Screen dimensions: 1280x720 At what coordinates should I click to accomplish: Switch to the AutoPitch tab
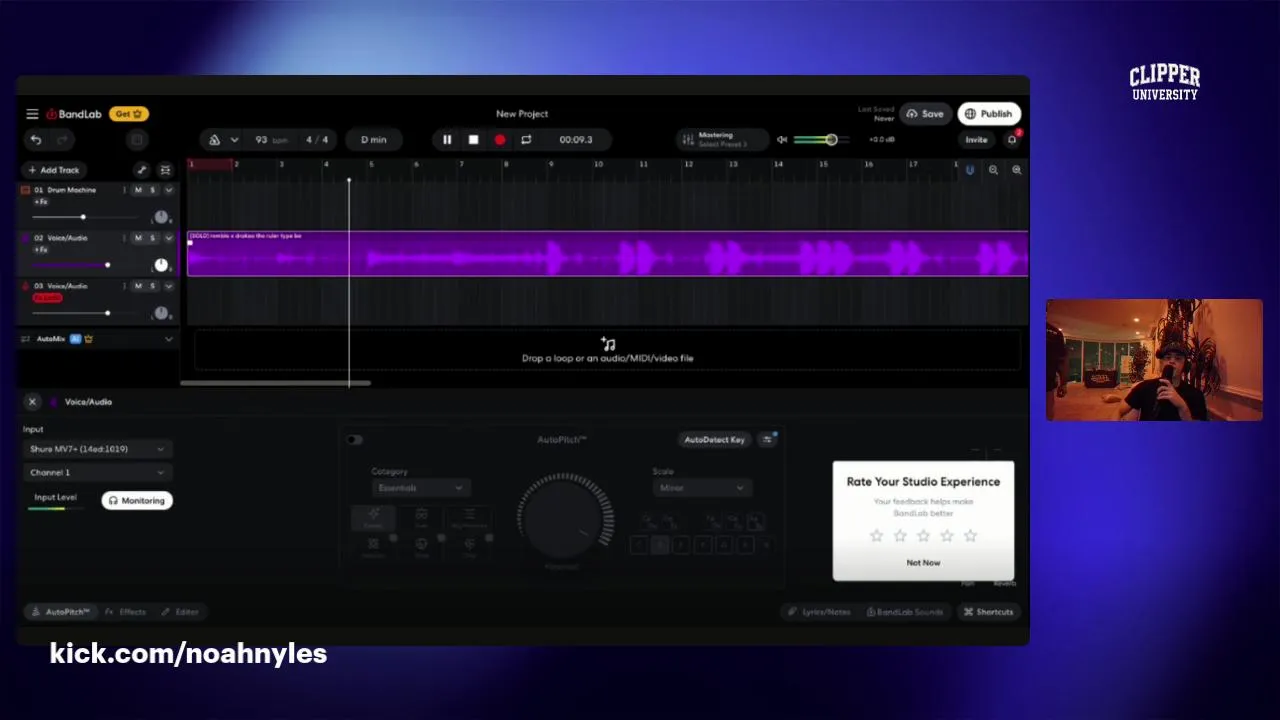pos(61,612)
